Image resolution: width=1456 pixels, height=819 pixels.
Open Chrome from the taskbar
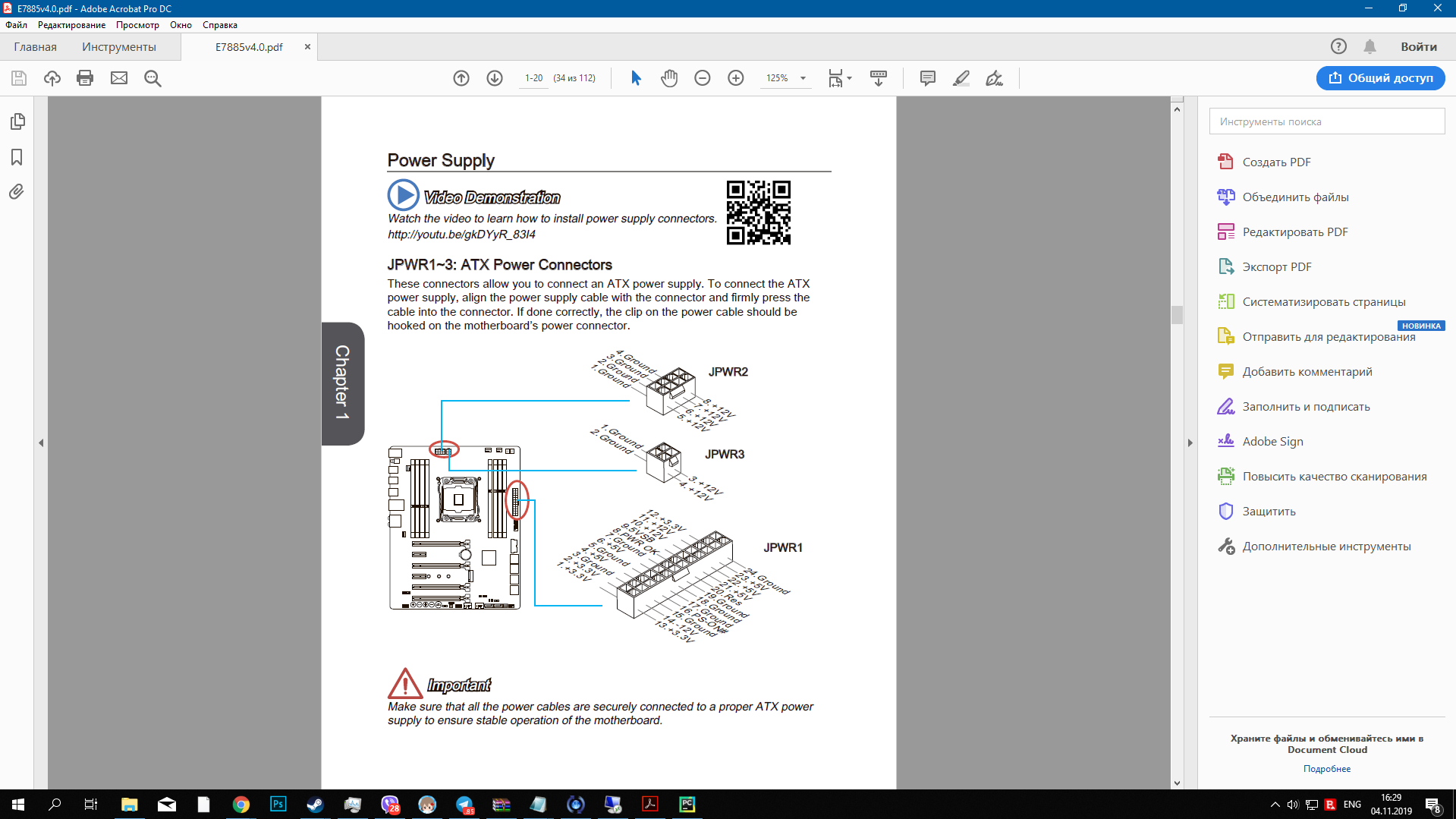coord(241,805)
